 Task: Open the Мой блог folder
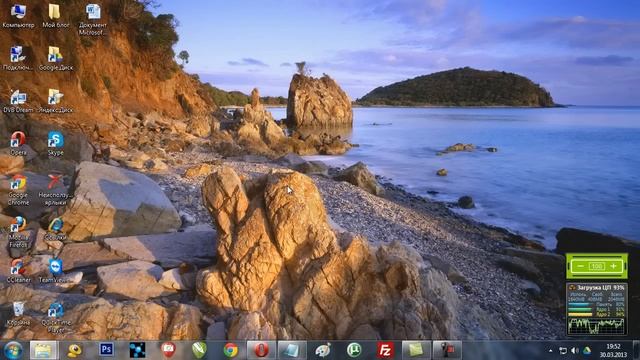click(56, 16)
